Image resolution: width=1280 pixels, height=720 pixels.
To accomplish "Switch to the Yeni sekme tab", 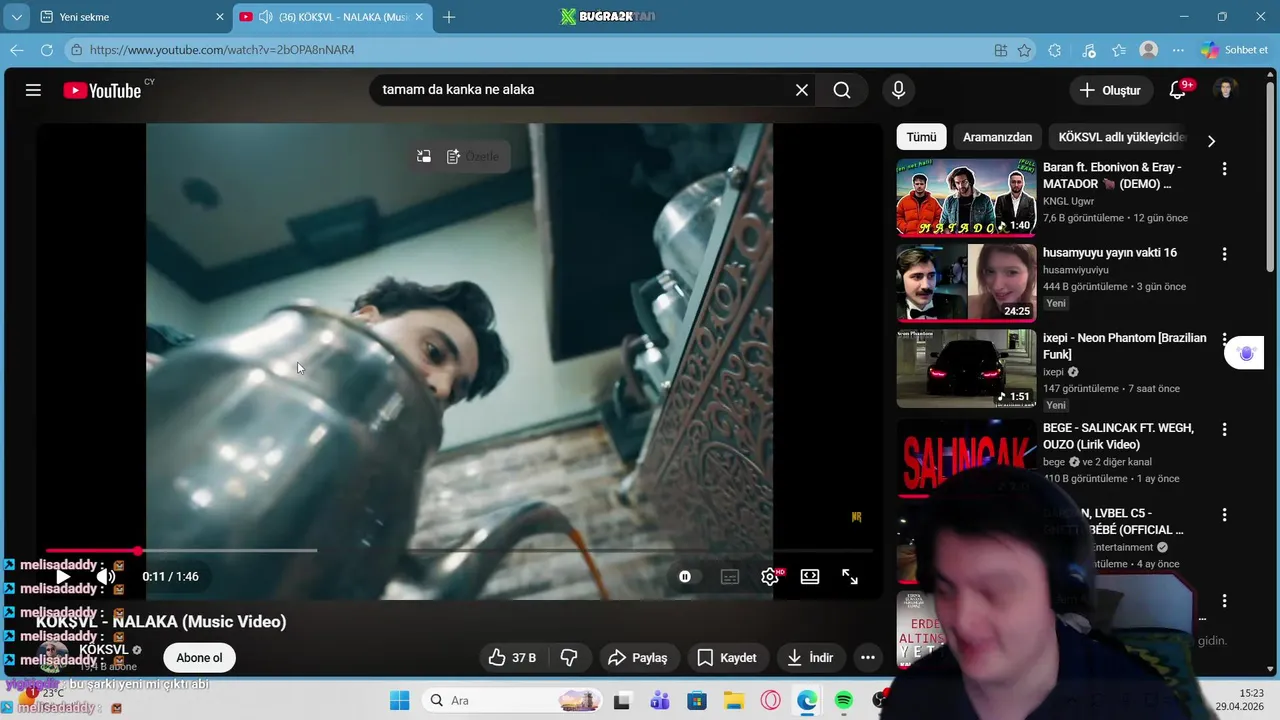I will tap(128, 17).
